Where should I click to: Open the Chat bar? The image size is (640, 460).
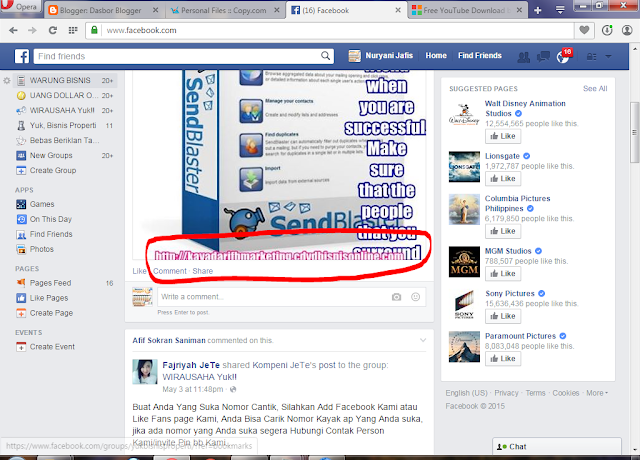pos(557,447)
